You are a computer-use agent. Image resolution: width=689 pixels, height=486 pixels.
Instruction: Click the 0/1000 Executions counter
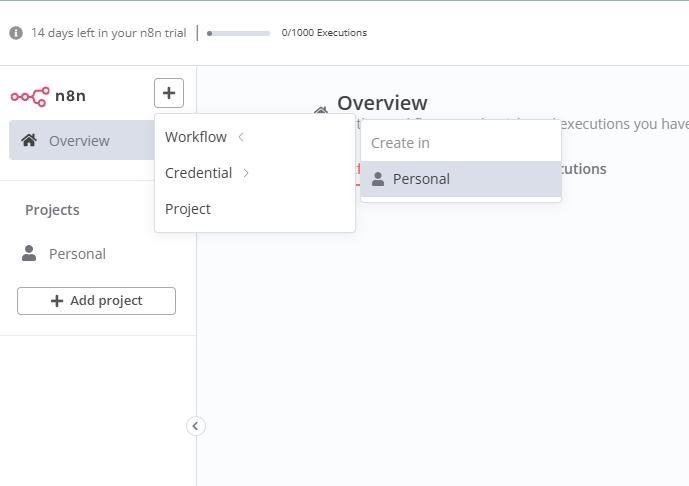[324, 33]
